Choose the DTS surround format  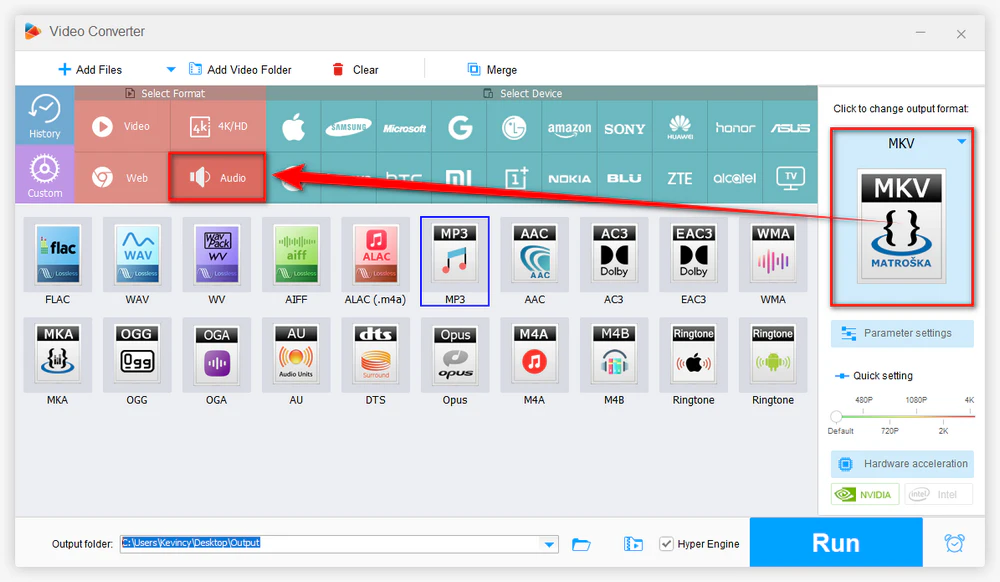pos(376,355)
